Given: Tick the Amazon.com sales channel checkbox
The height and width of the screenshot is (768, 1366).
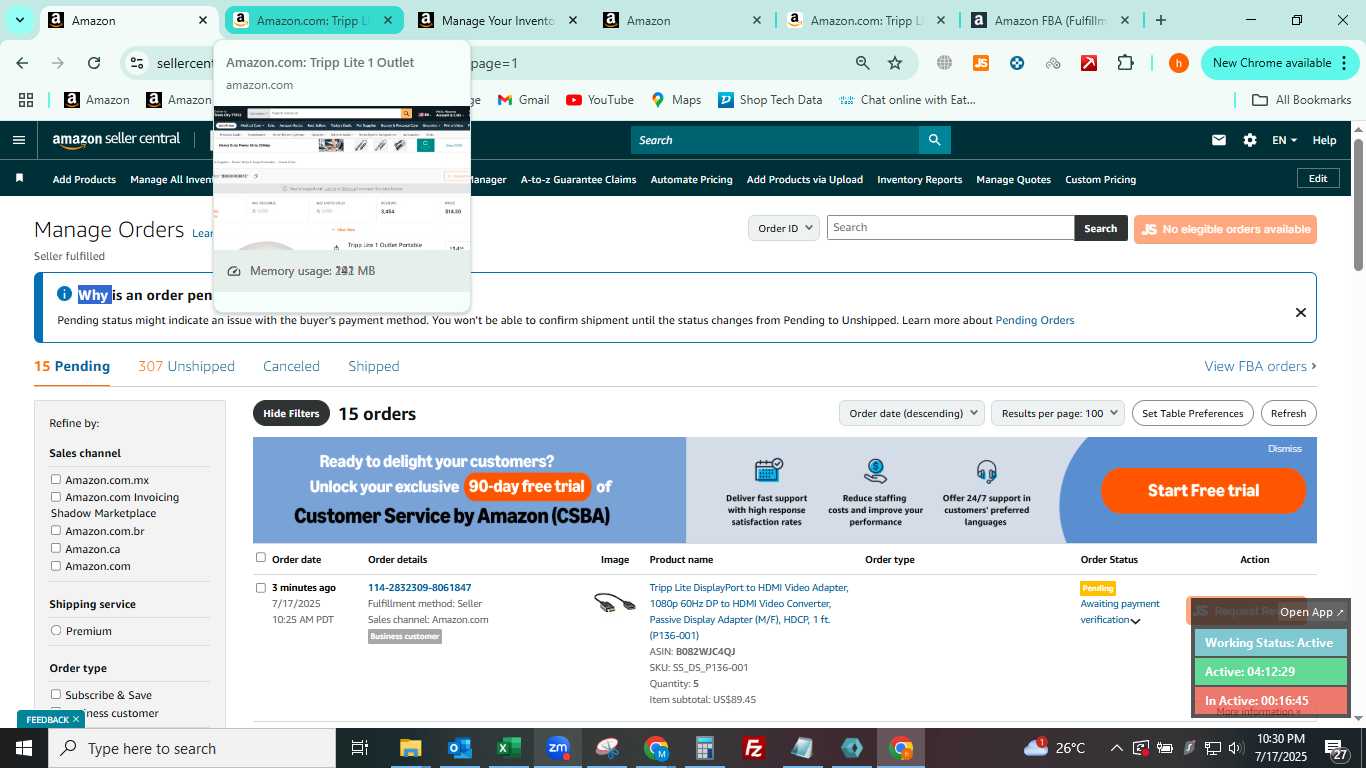Looking at the screenshot, I should (x=56, y=565).
